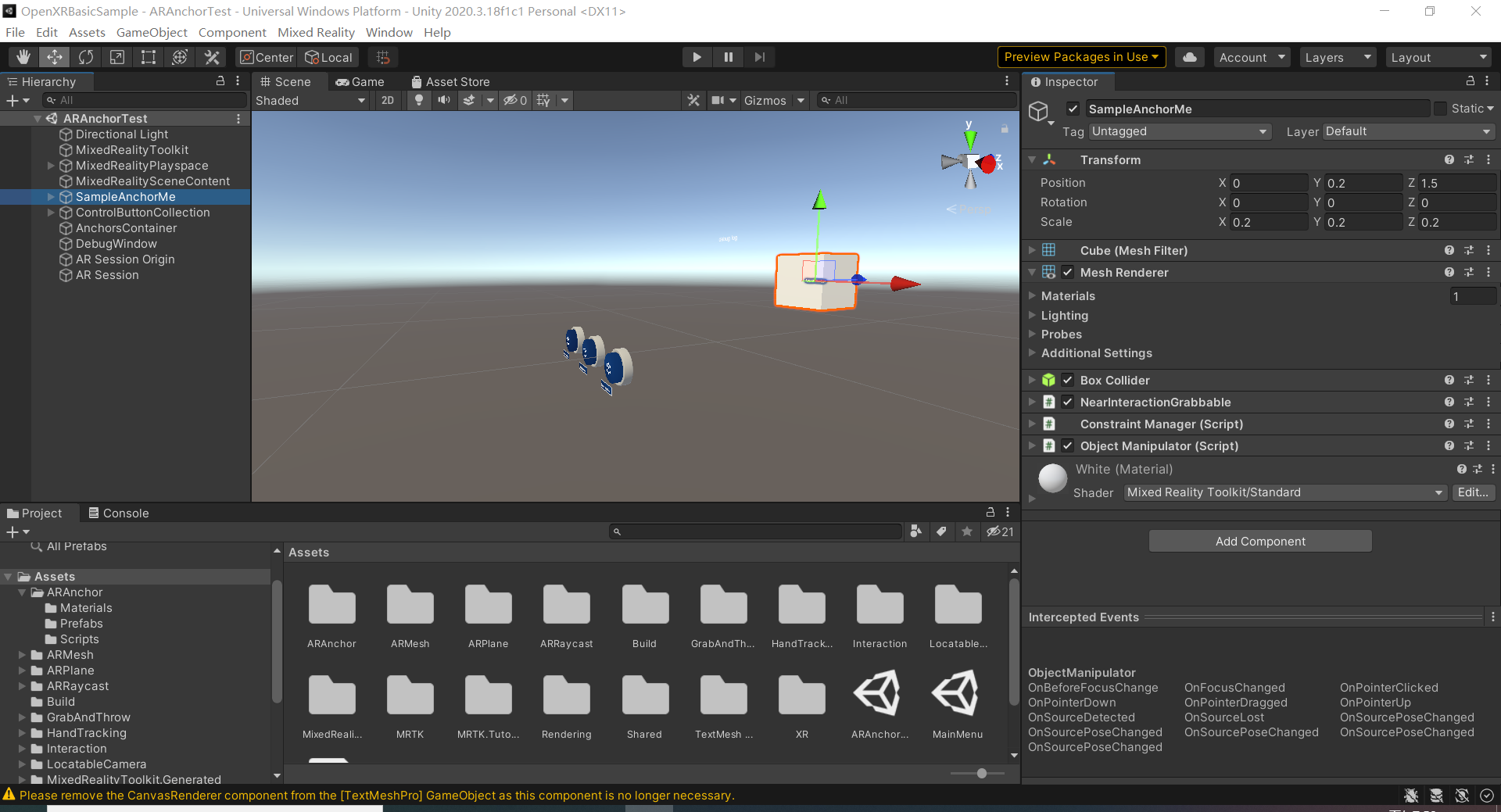Click the shader Edit button

tap(1473, 492)
